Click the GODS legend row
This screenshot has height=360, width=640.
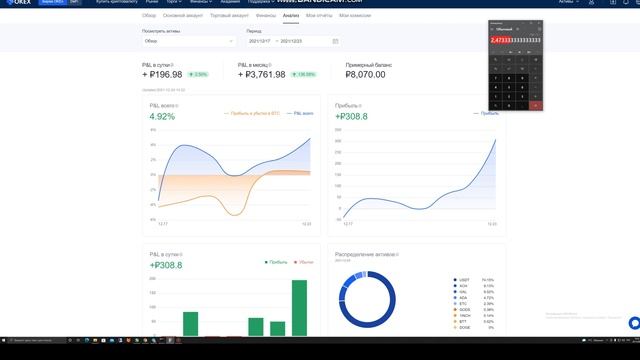tap(473, 310)
